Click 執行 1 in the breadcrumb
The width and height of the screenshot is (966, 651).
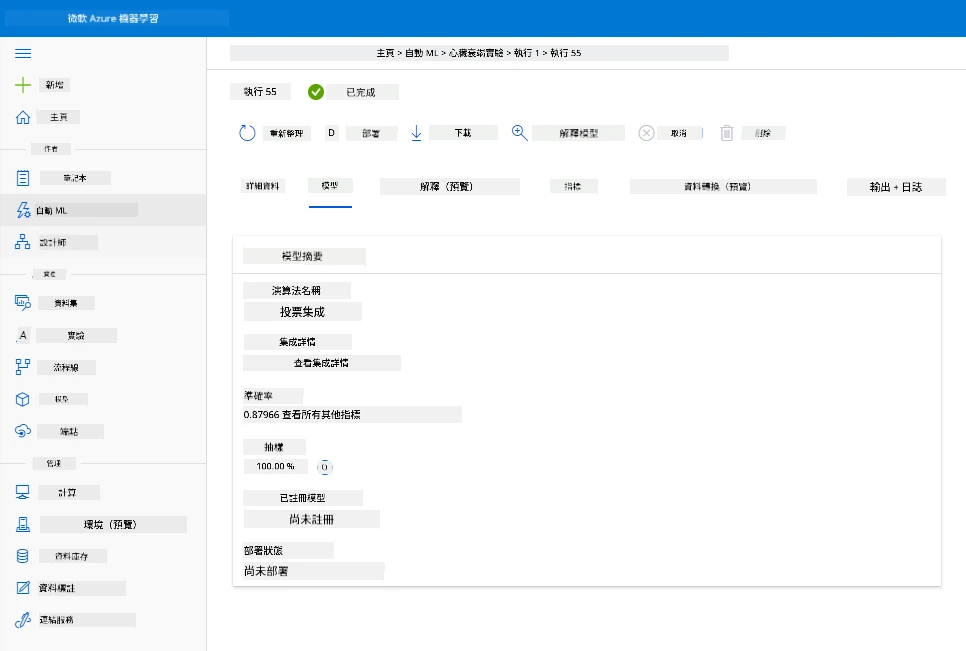[527, 53]
